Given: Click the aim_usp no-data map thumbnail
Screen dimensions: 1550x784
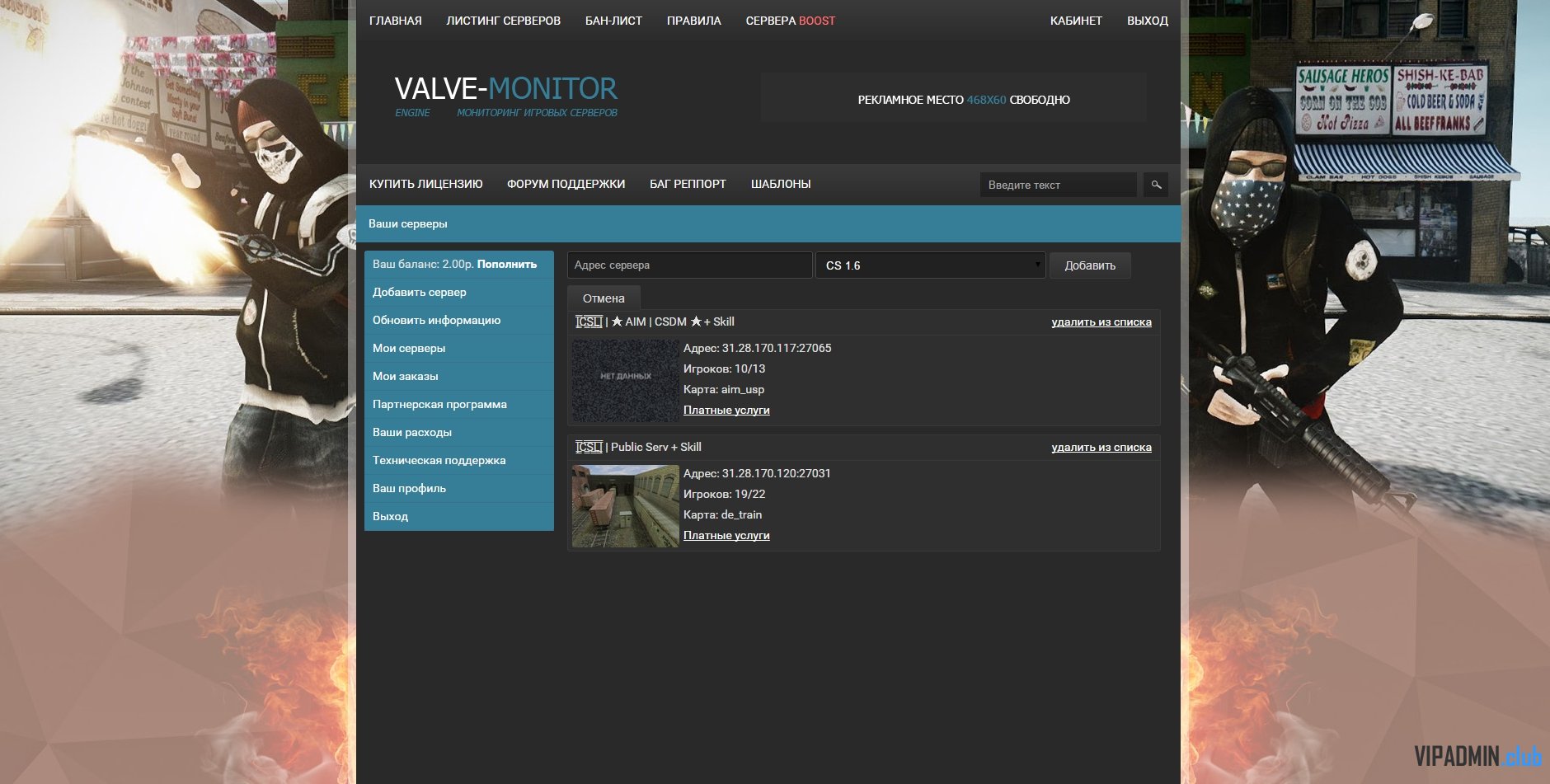Looking at the screenshot, I should pyautogui.click(x=626, y=381).
